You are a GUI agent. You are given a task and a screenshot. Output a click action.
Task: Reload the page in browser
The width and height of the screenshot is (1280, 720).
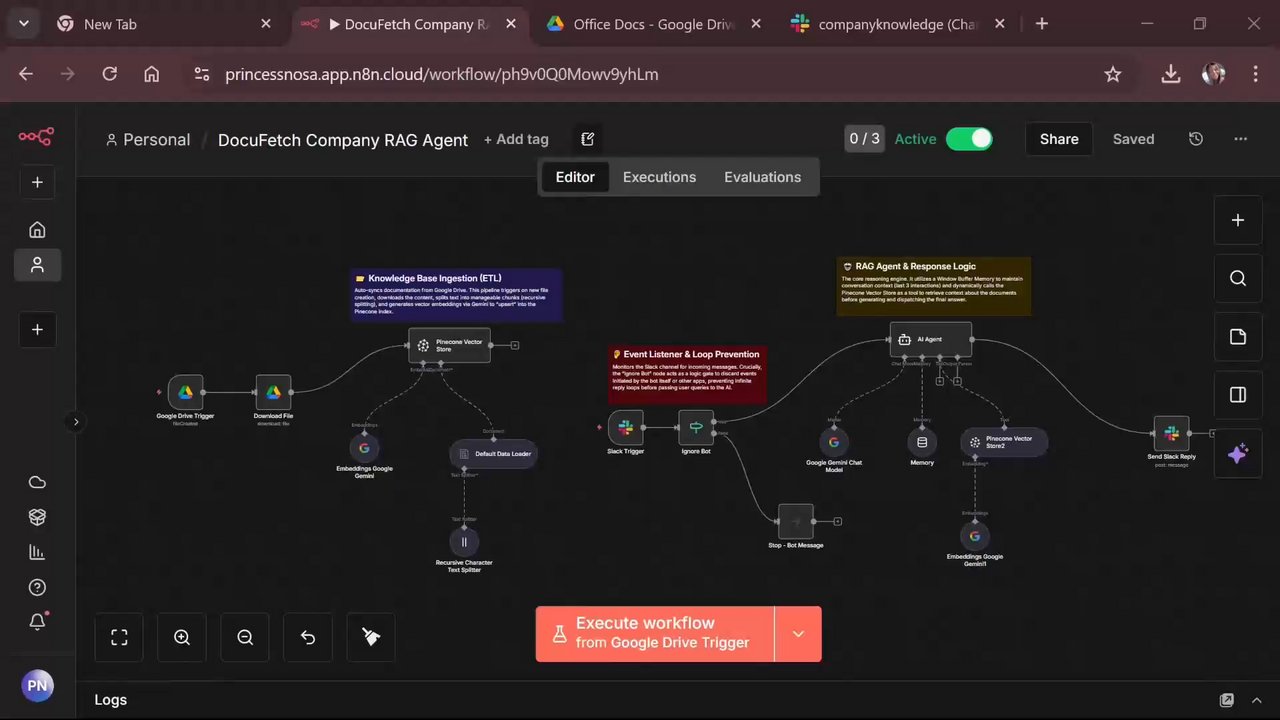pos(110,74)
